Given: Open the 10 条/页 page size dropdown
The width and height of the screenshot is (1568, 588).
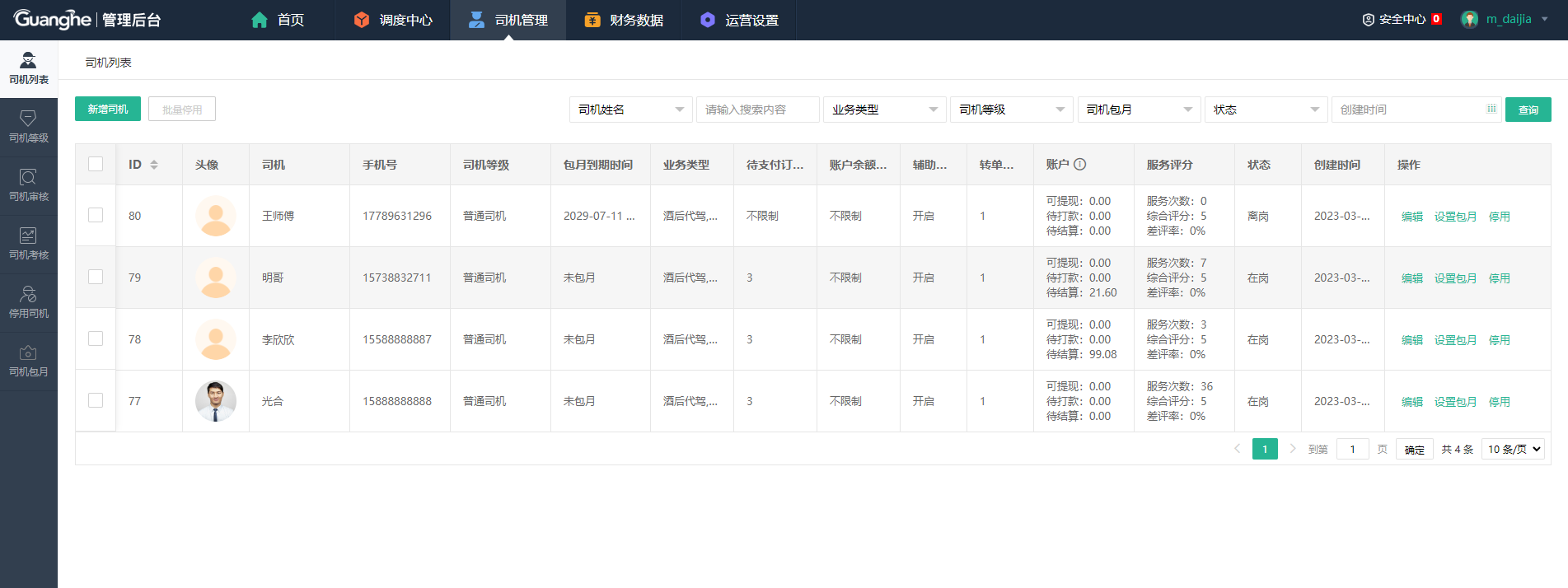Looking at the screenshot, I should pos(1513,449).
